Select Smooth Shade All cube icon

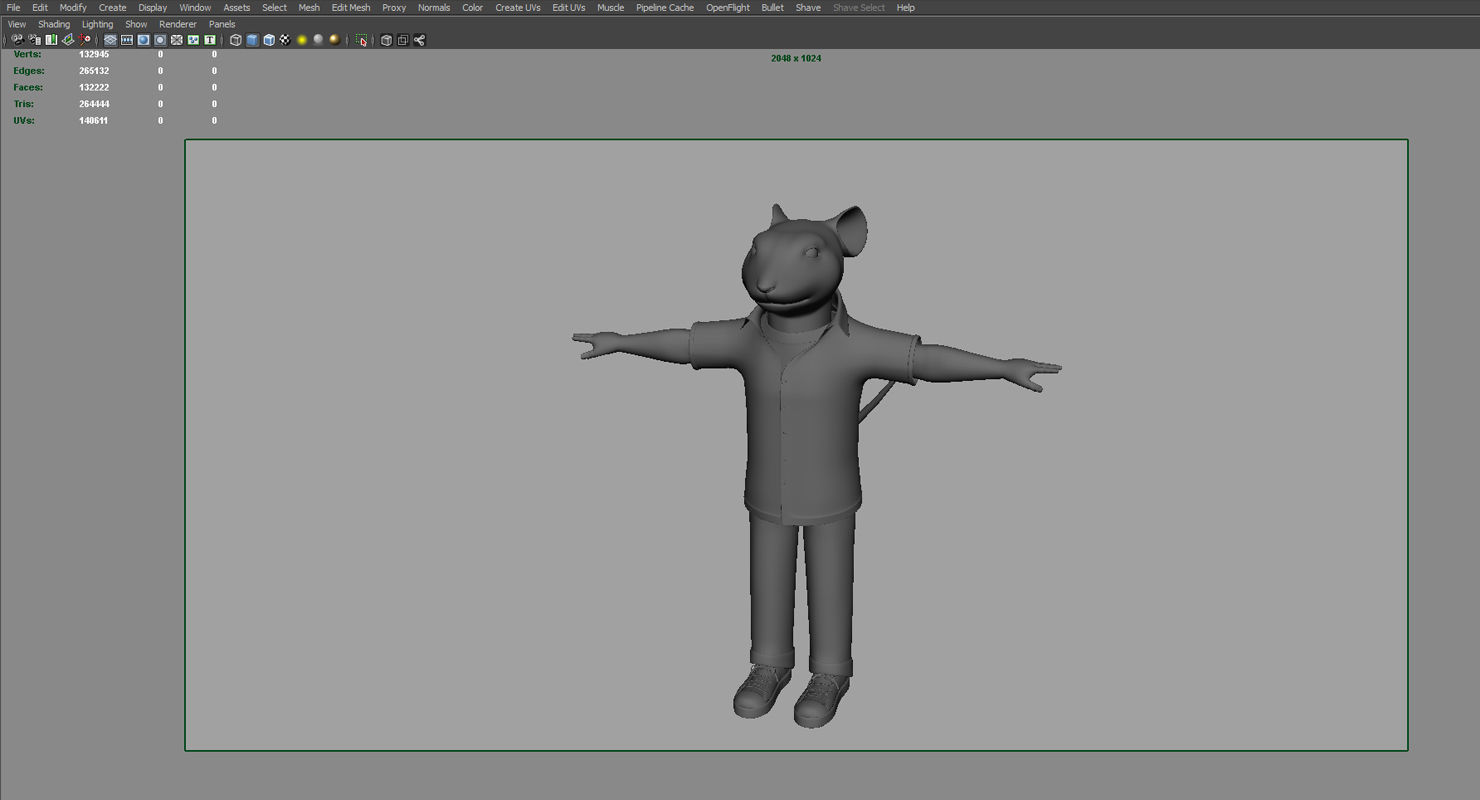[x=252, y=40]
